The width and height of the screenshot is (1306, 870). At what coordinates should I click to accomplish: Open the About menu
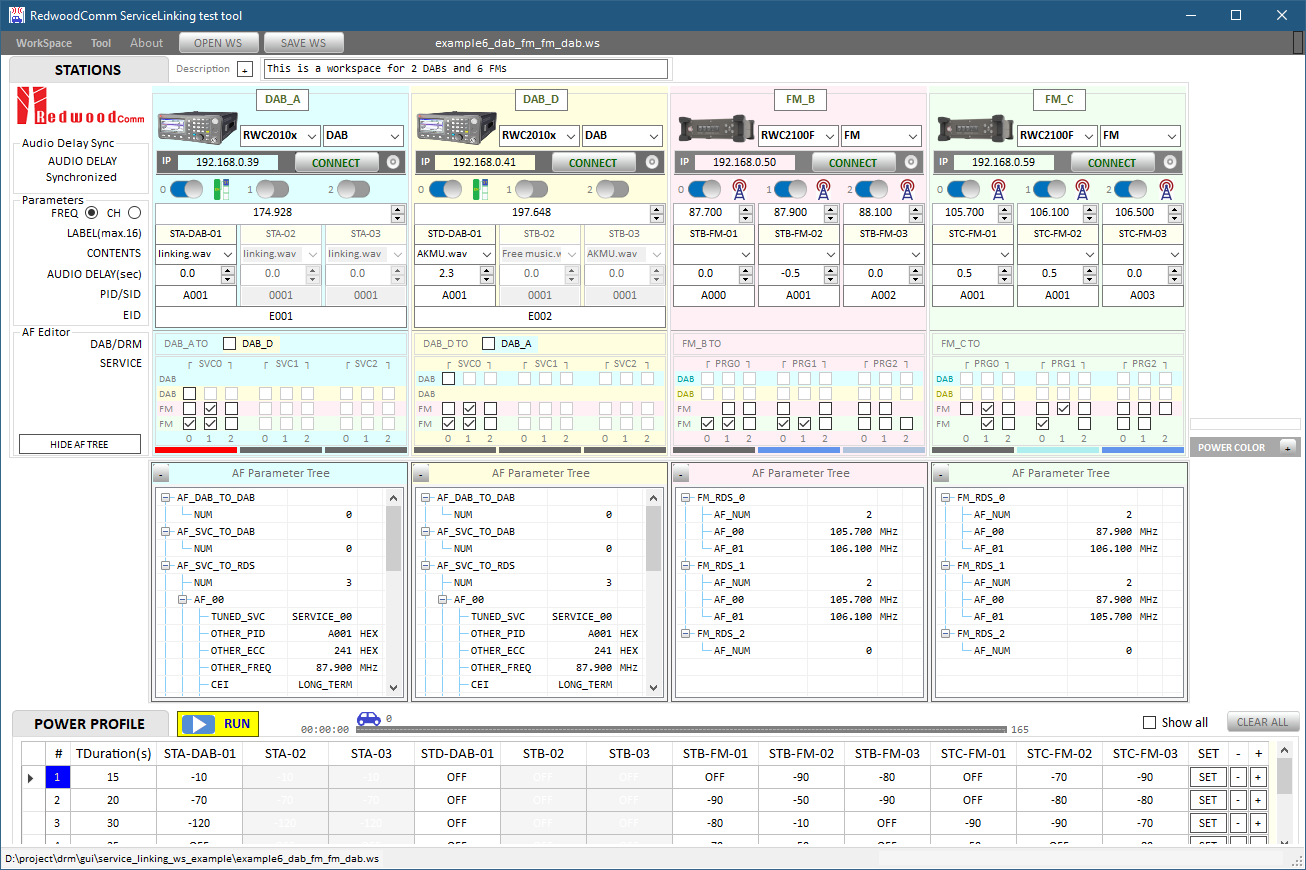click(x=146, y=43)
